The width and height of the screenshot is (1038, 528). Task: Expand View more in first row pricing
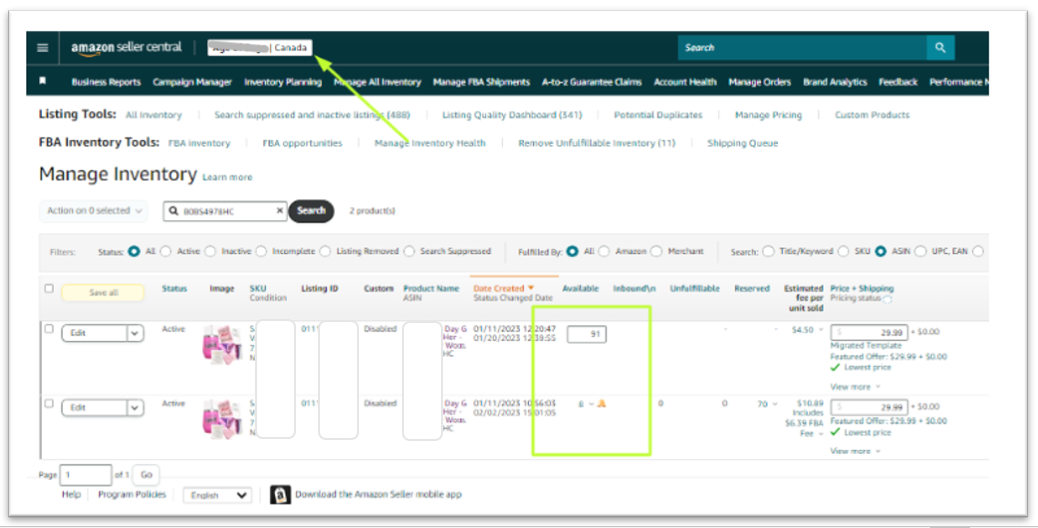click(855, 386)
